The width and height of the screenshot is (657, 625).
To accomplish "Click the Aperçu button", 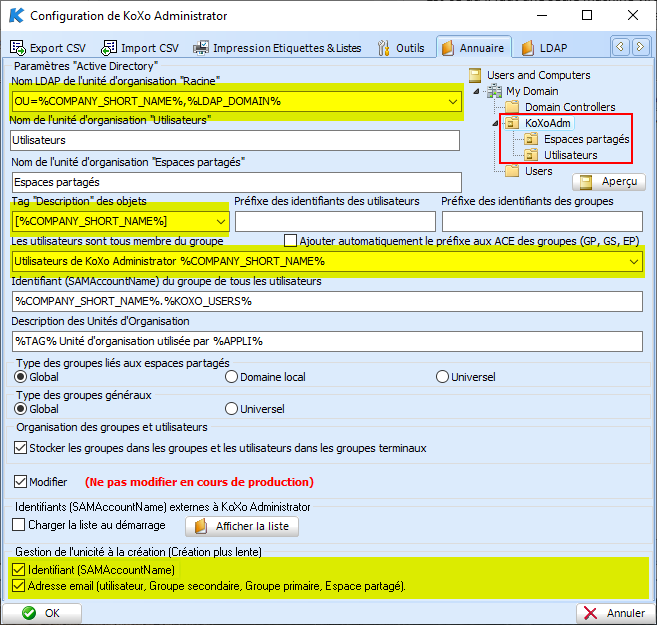I will [609, 182].
